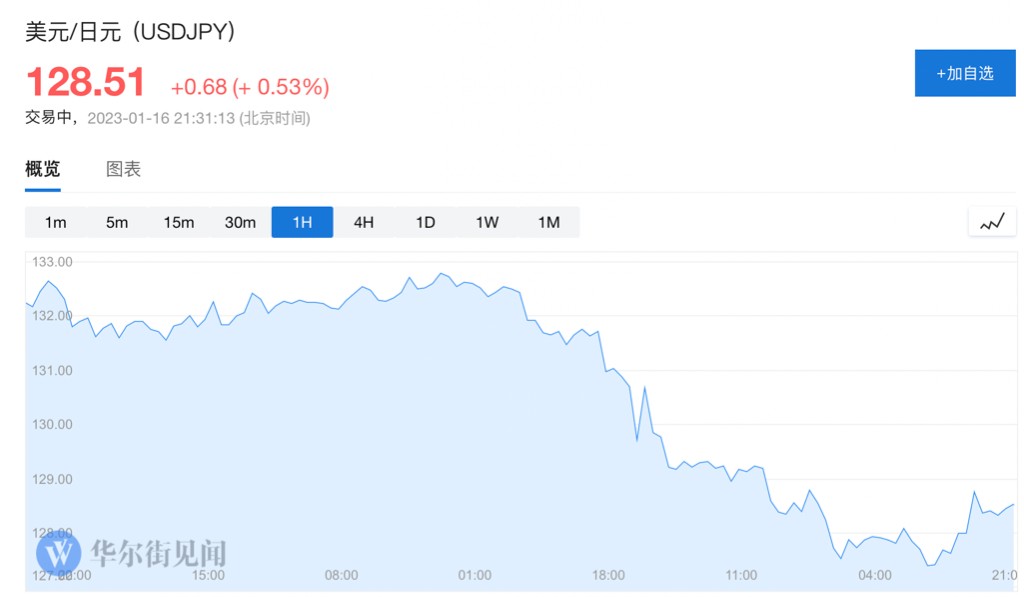Click the 133.00 price axis label
1024x597 pixels.
[52, 262]
